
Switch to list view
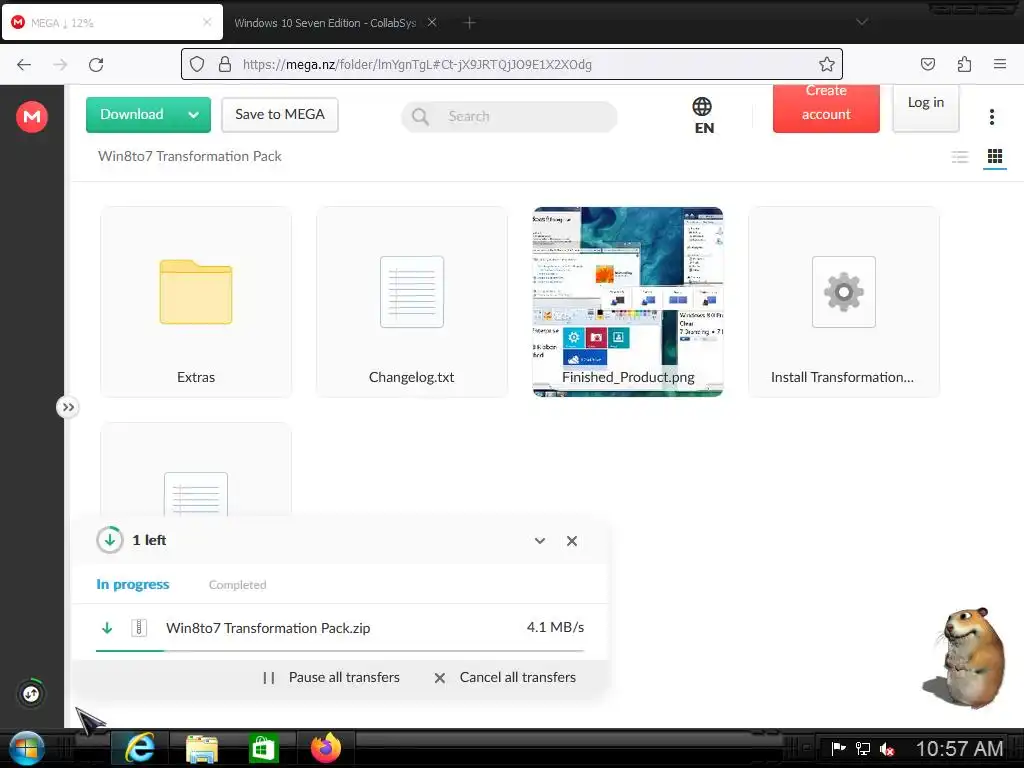coord(959,156)
